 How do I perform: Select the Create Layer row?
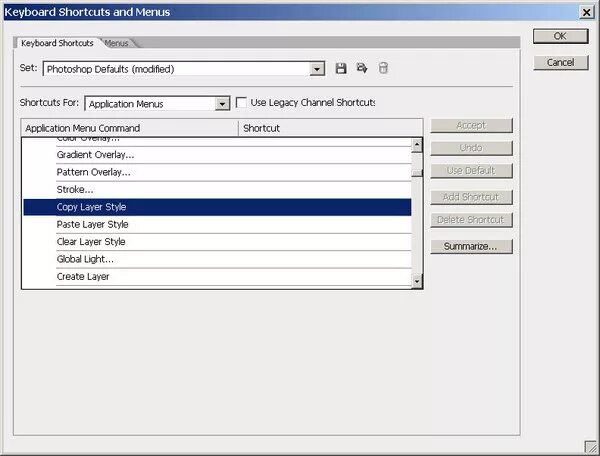point(217,277)
